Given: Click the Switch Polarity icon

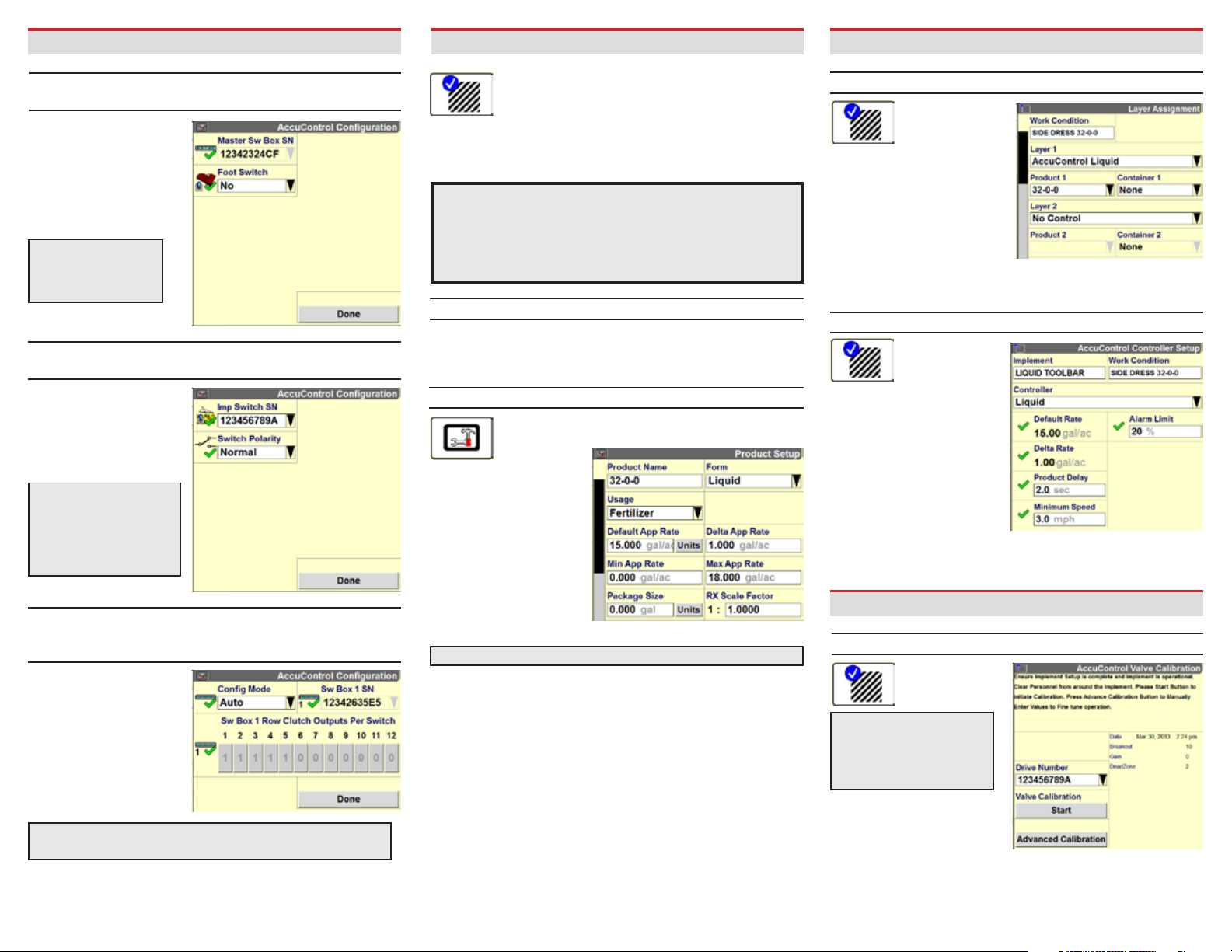Looking at the screenshot, I should tap(205, 448).
